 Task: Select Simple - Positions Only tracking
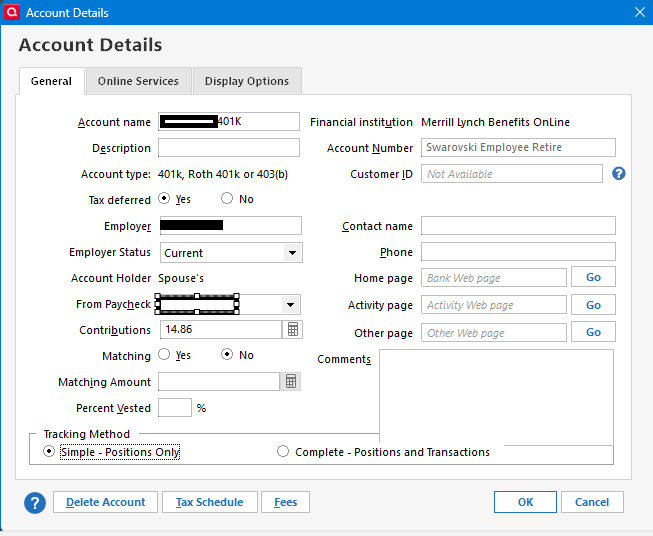[49, 451]
